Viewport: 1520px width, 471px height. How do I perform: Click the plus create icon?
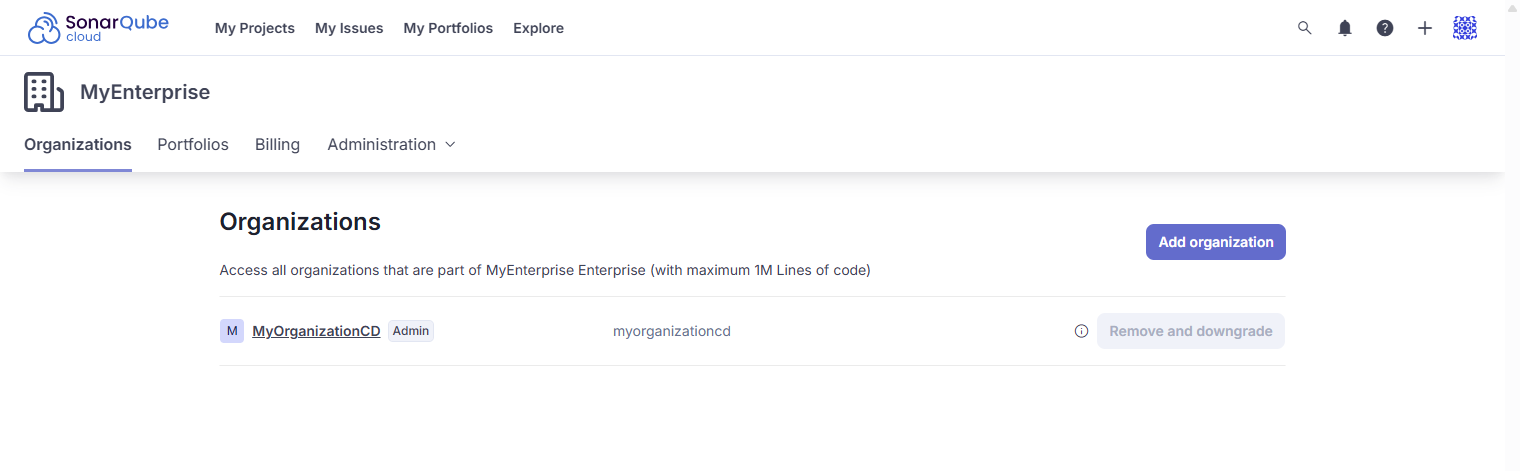coord(1425,28)
